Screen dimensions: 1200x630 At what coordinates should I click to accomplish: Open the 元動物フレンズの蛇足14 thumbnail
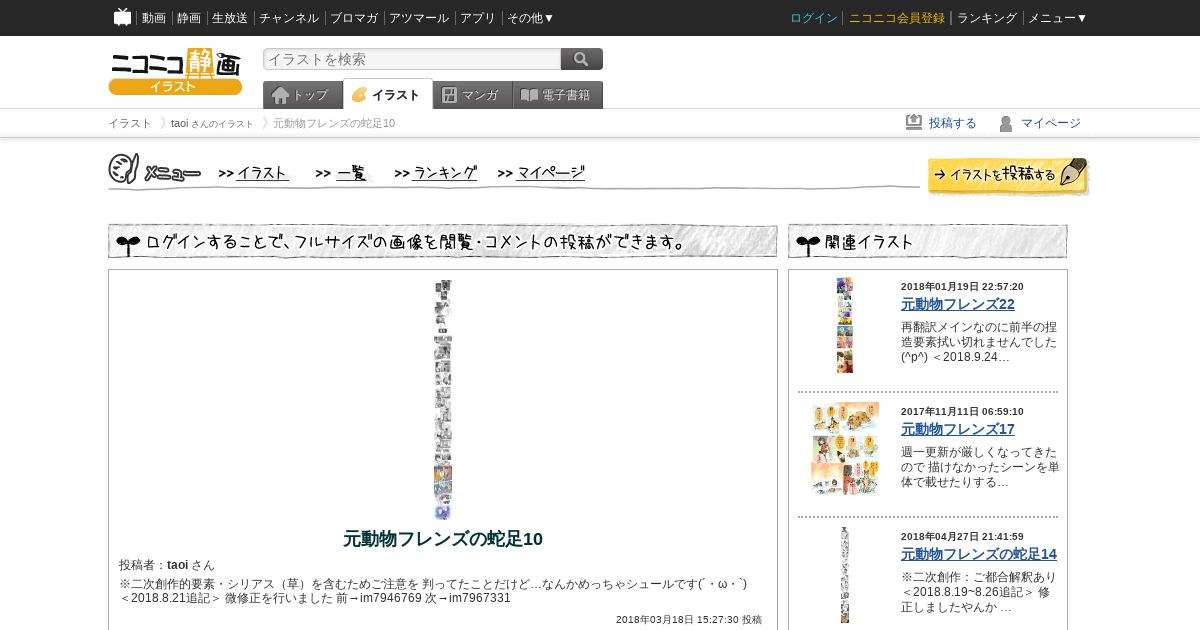[845, 575]
